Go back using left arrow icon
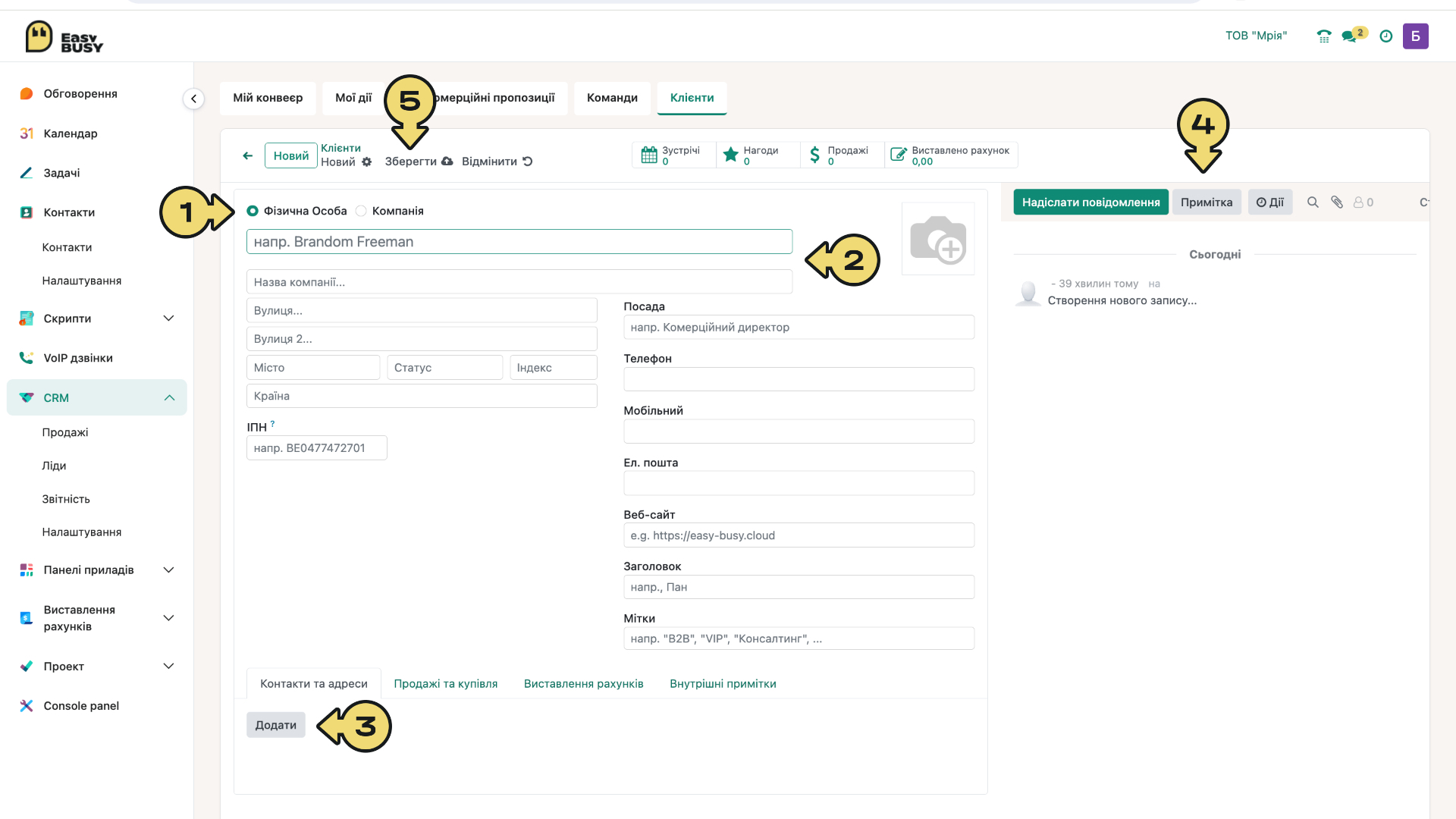 tap(247, 155)
